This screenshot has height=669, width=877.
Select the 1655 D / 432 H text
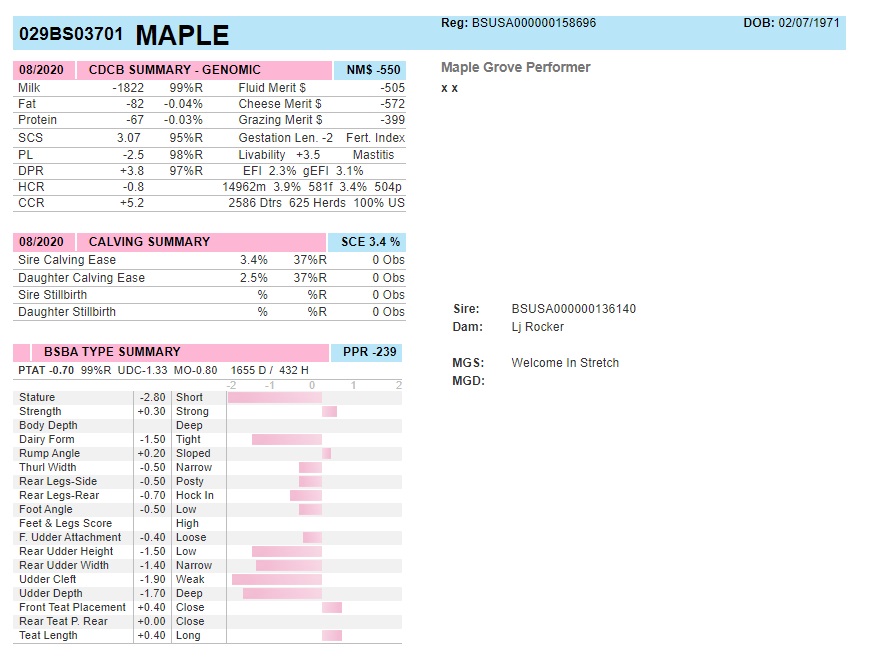pos(270,370)
